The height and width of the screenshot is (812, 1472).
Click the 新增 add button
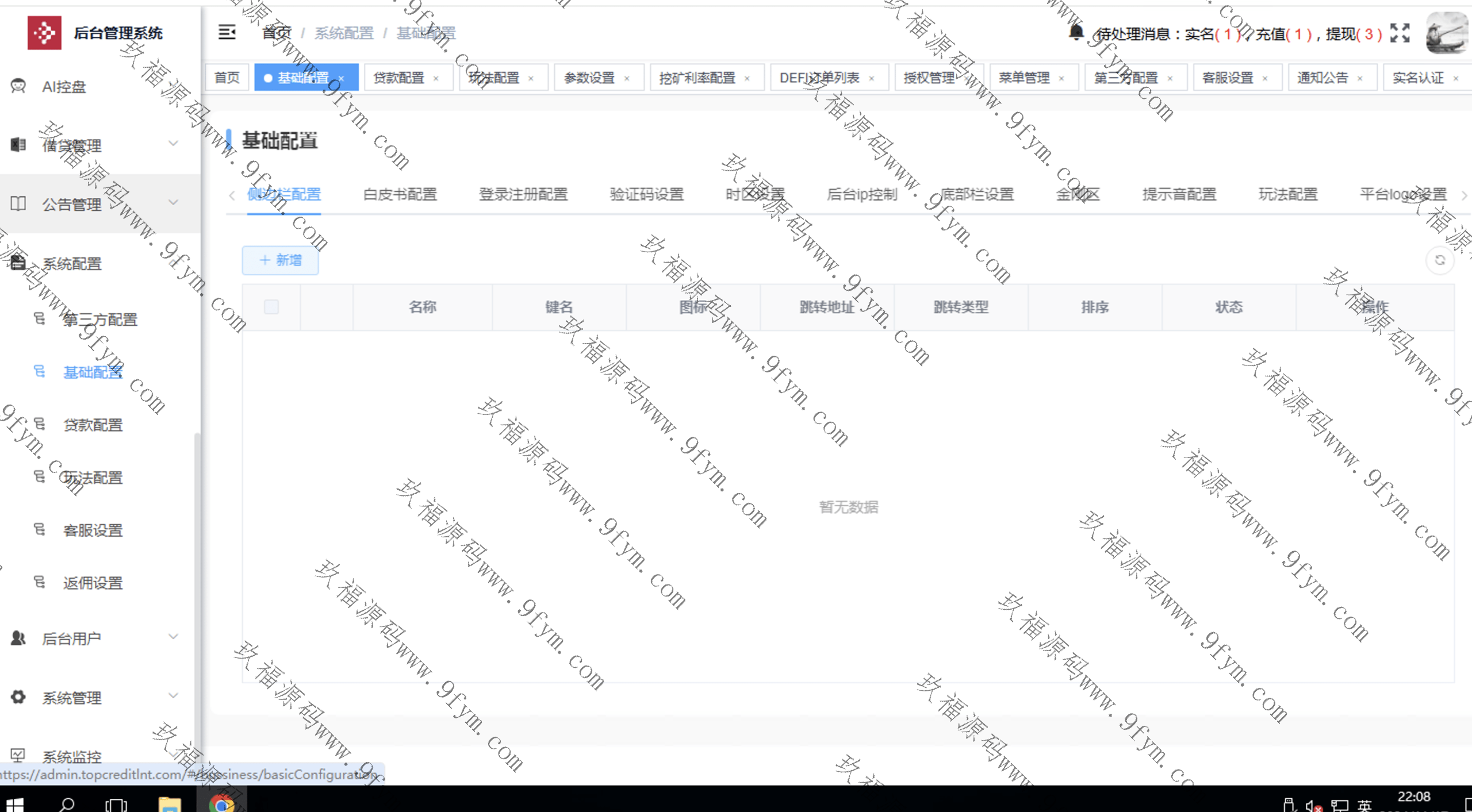pyautogui.click(x=280, y=260)
